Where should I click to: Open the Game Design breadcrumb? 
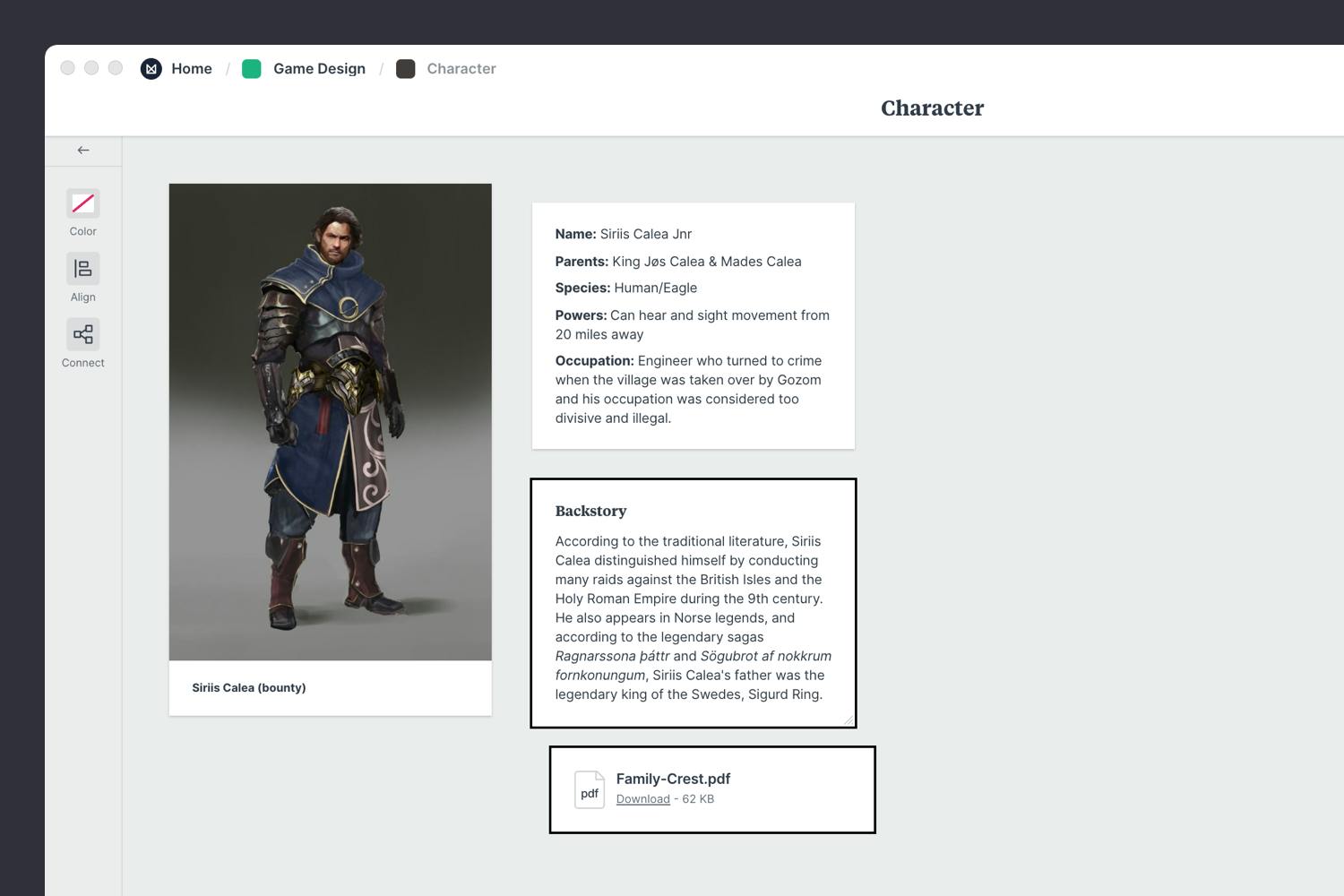point(319,69)
